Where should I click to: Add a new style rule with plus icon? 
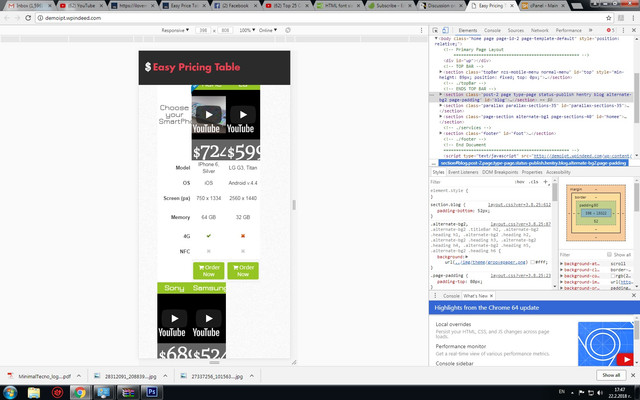(x=545, y=182)
